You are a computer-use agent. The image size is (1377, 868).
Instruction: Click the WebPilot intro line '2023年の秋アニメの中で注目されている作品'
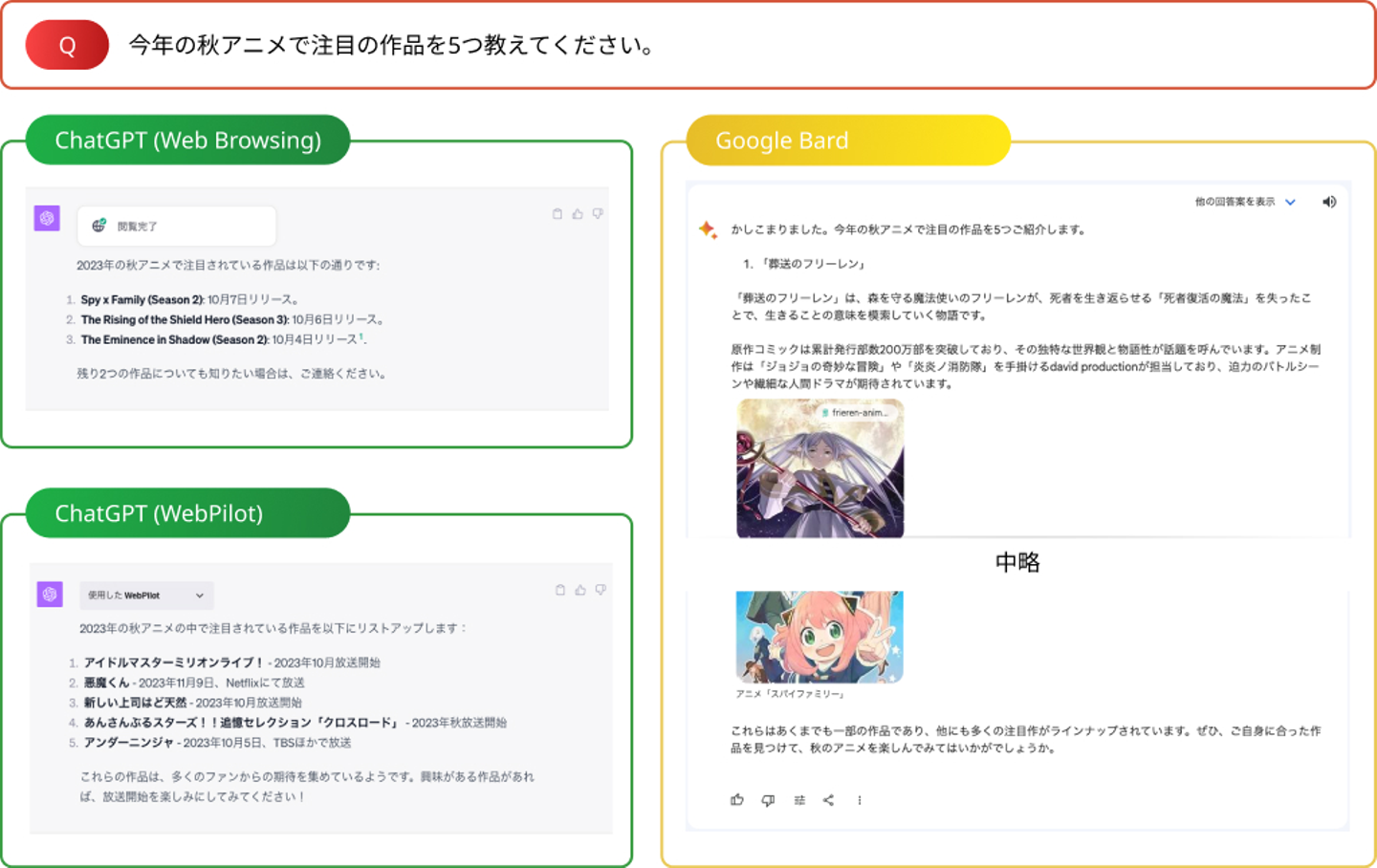(x=273, y=628)
